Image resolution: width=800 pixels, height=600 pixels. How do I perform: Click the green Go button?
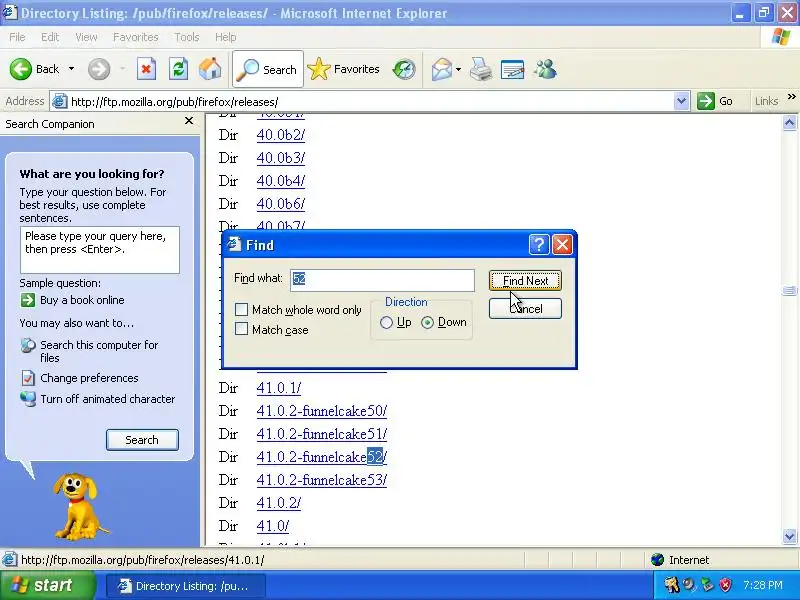(x=716, y=101)
